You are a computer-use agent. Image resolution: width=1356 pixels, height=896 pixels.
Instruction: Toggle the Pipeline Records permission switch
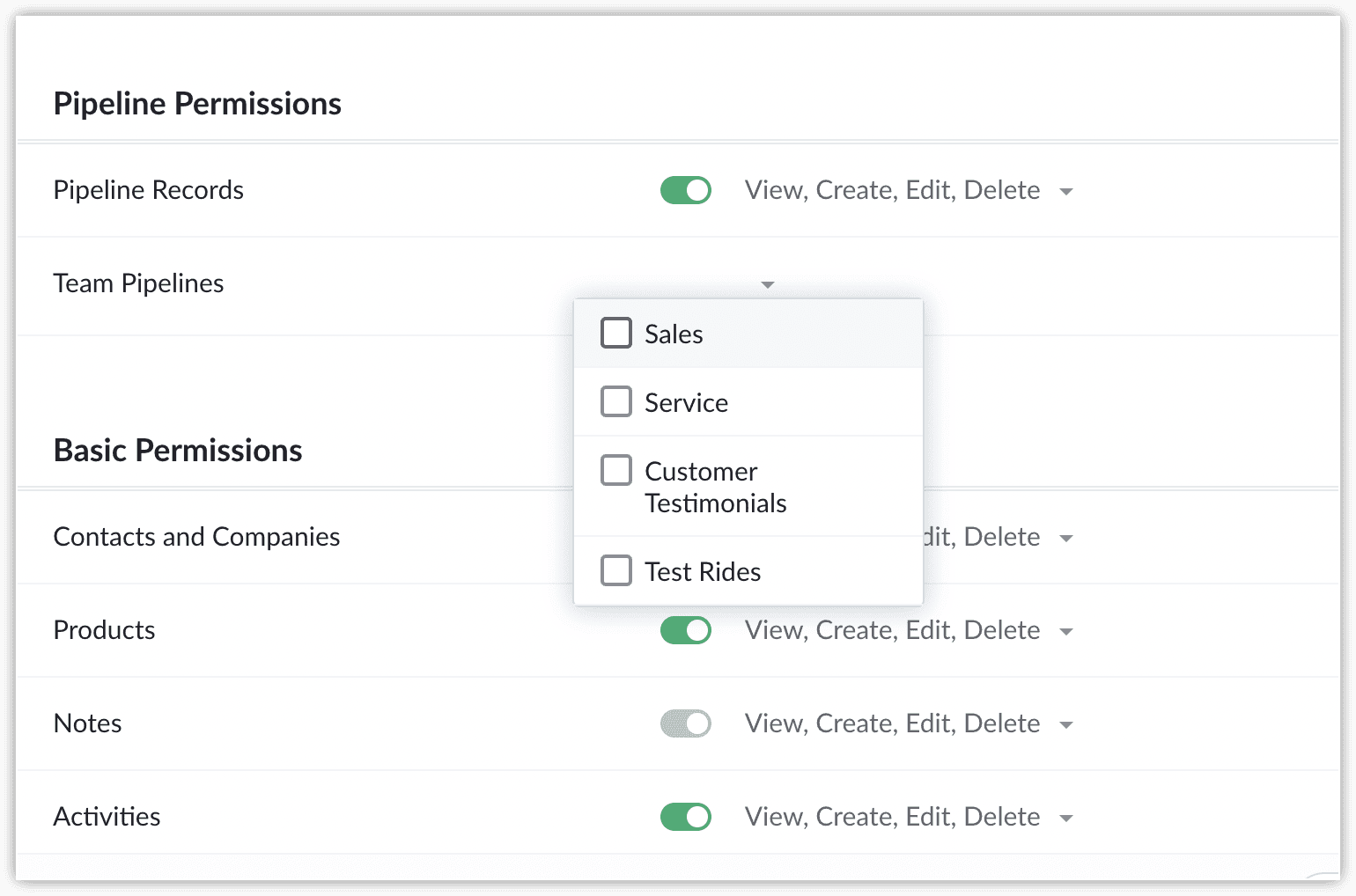click(x=686, y=190)
